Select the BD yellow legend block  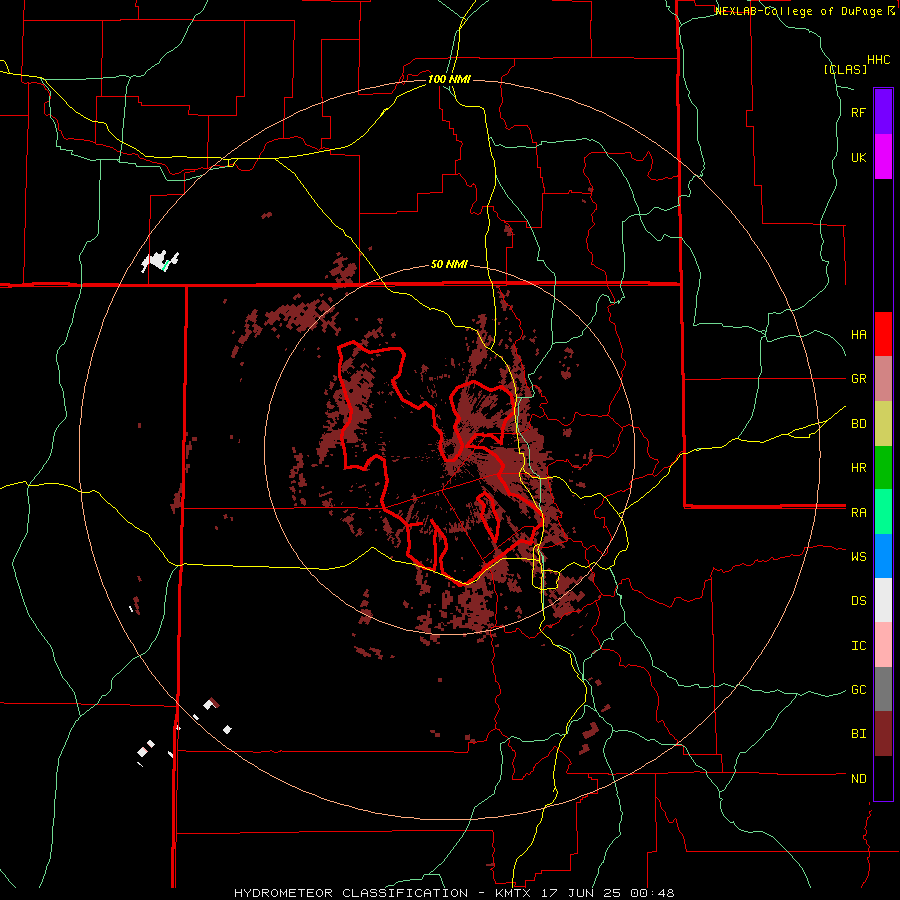point(883,424)
